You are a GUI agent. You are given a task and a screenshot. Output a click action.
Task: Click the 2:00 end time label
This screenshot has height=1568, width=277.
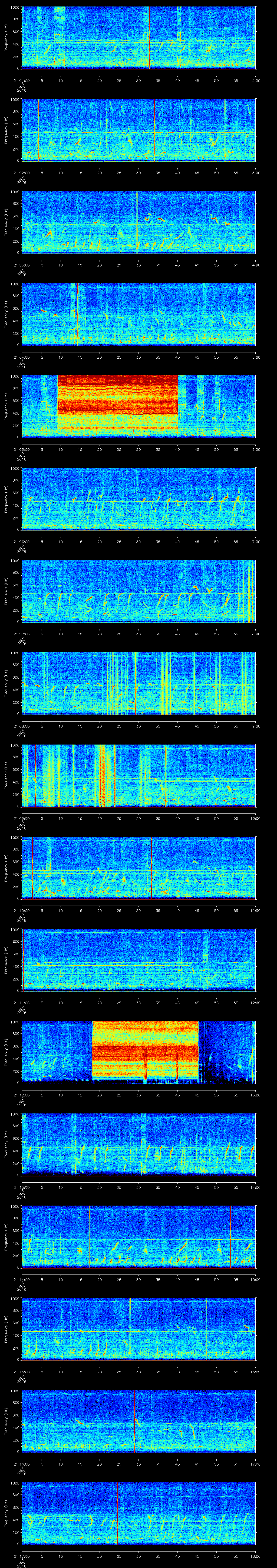pyautogui.click(x=256, y=80)
